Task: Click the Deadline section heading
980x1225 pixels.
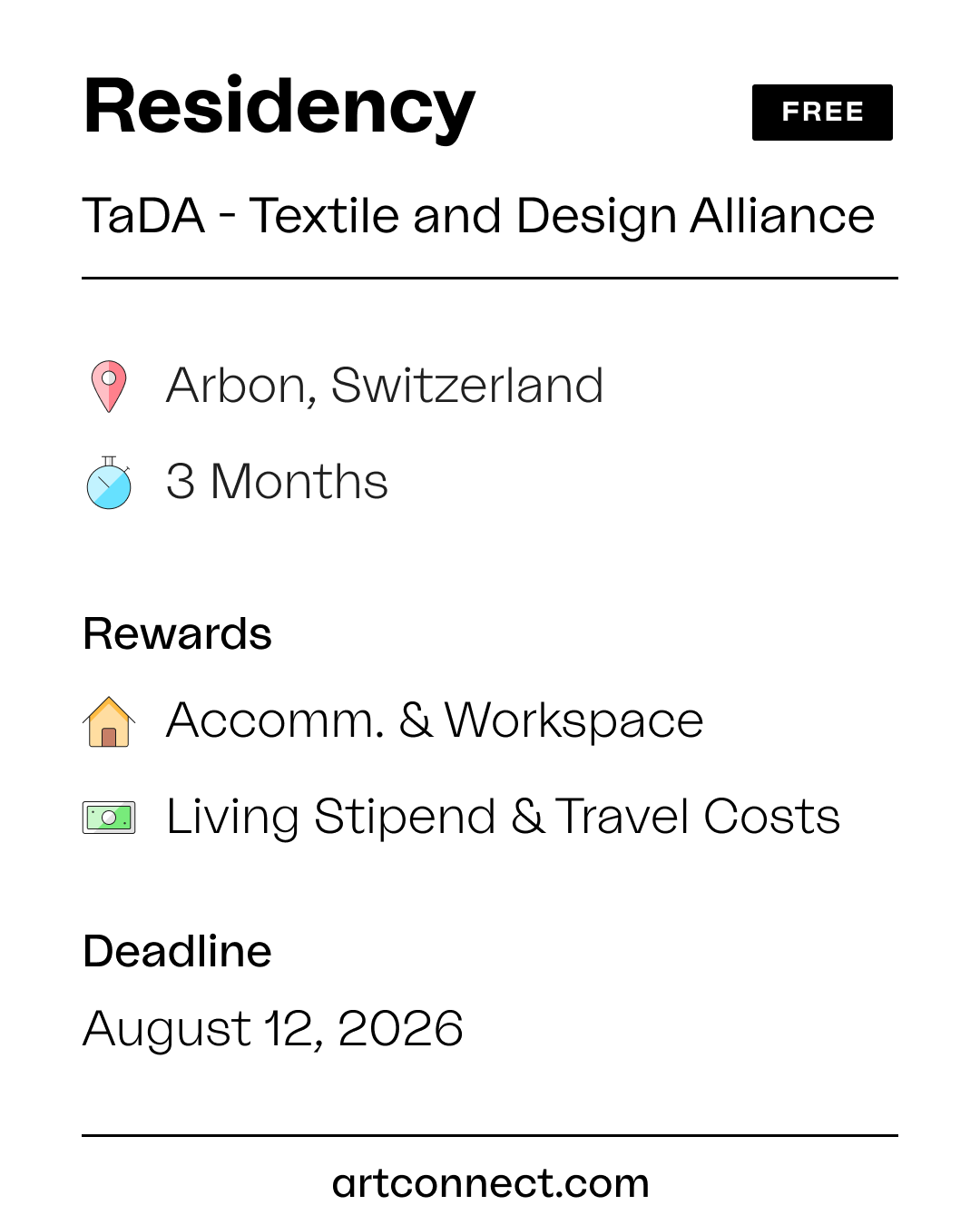Action: click(x=177, y=951)
